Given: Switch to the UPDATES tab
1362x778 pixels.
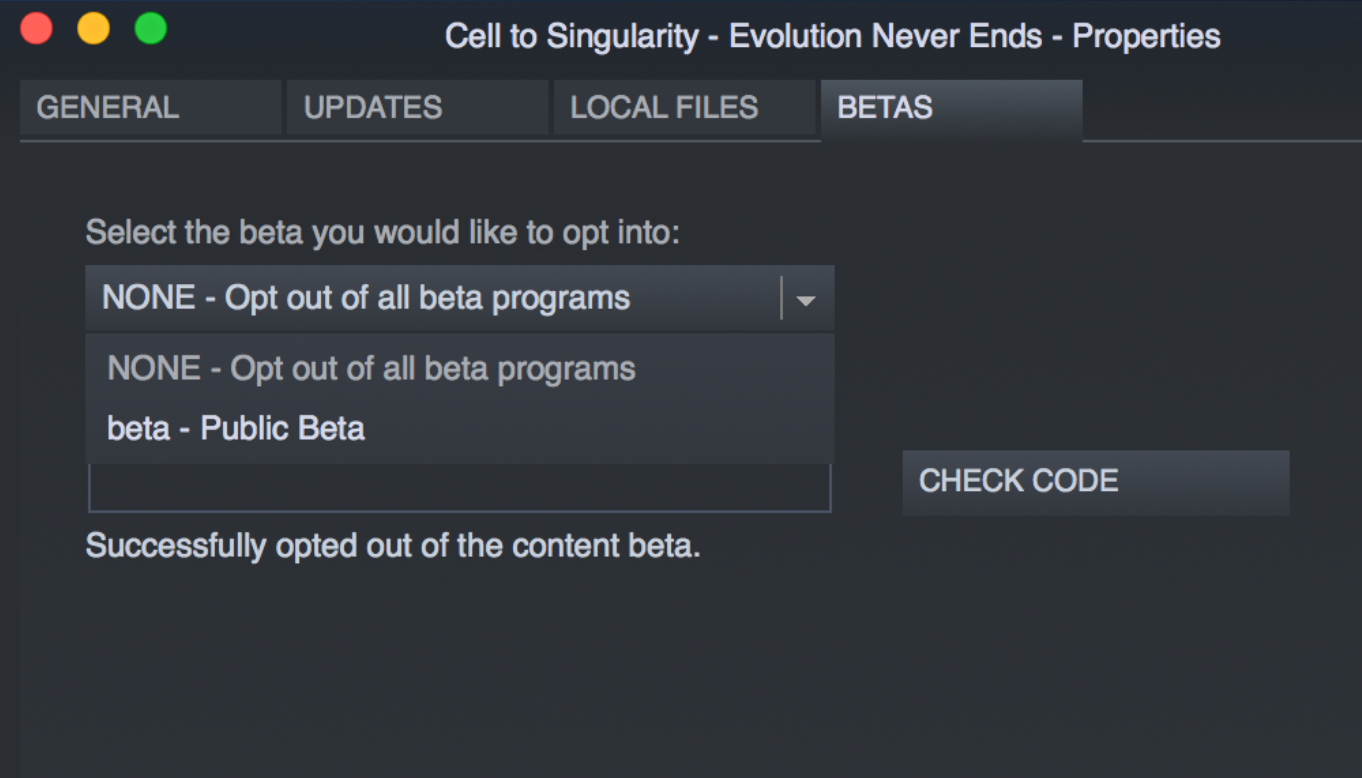Looking at the screenshot, I should [x=417, y=108].
